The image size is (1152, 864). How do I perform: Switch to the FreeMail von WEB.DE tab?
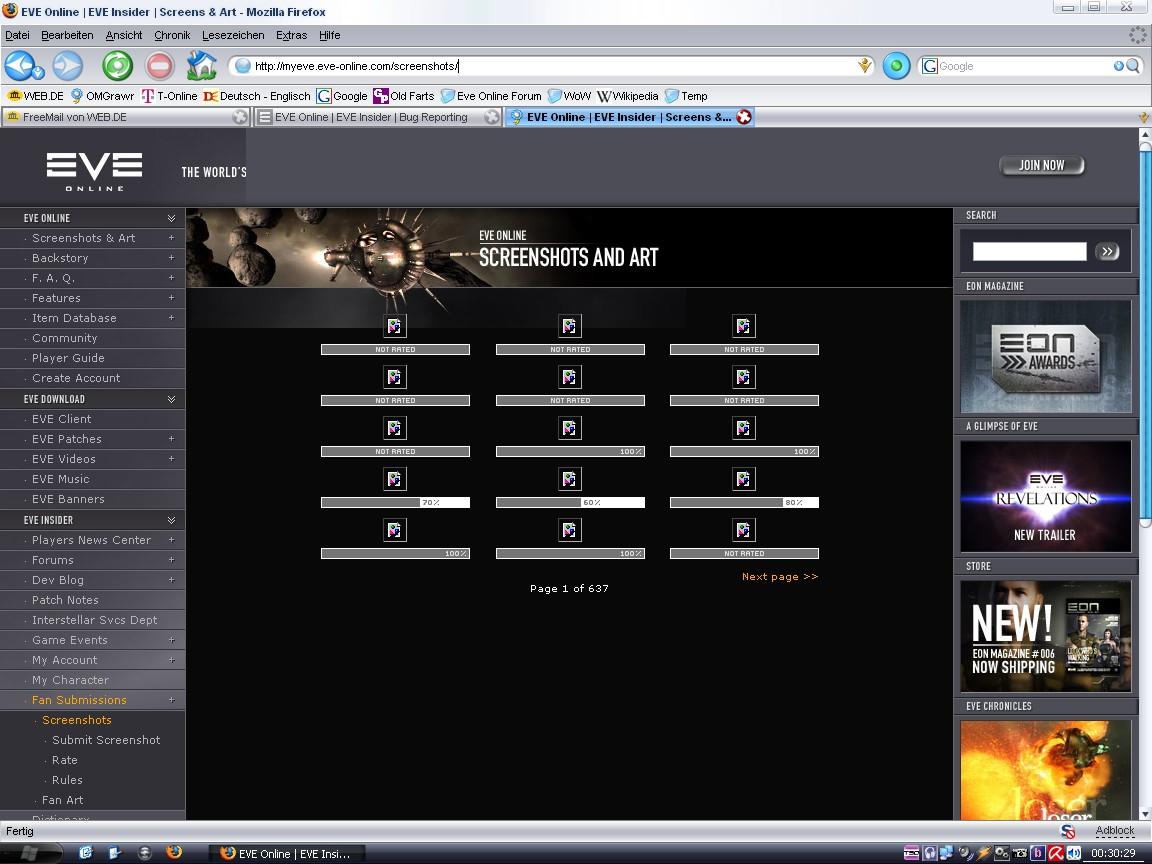[x=125, y=117]
